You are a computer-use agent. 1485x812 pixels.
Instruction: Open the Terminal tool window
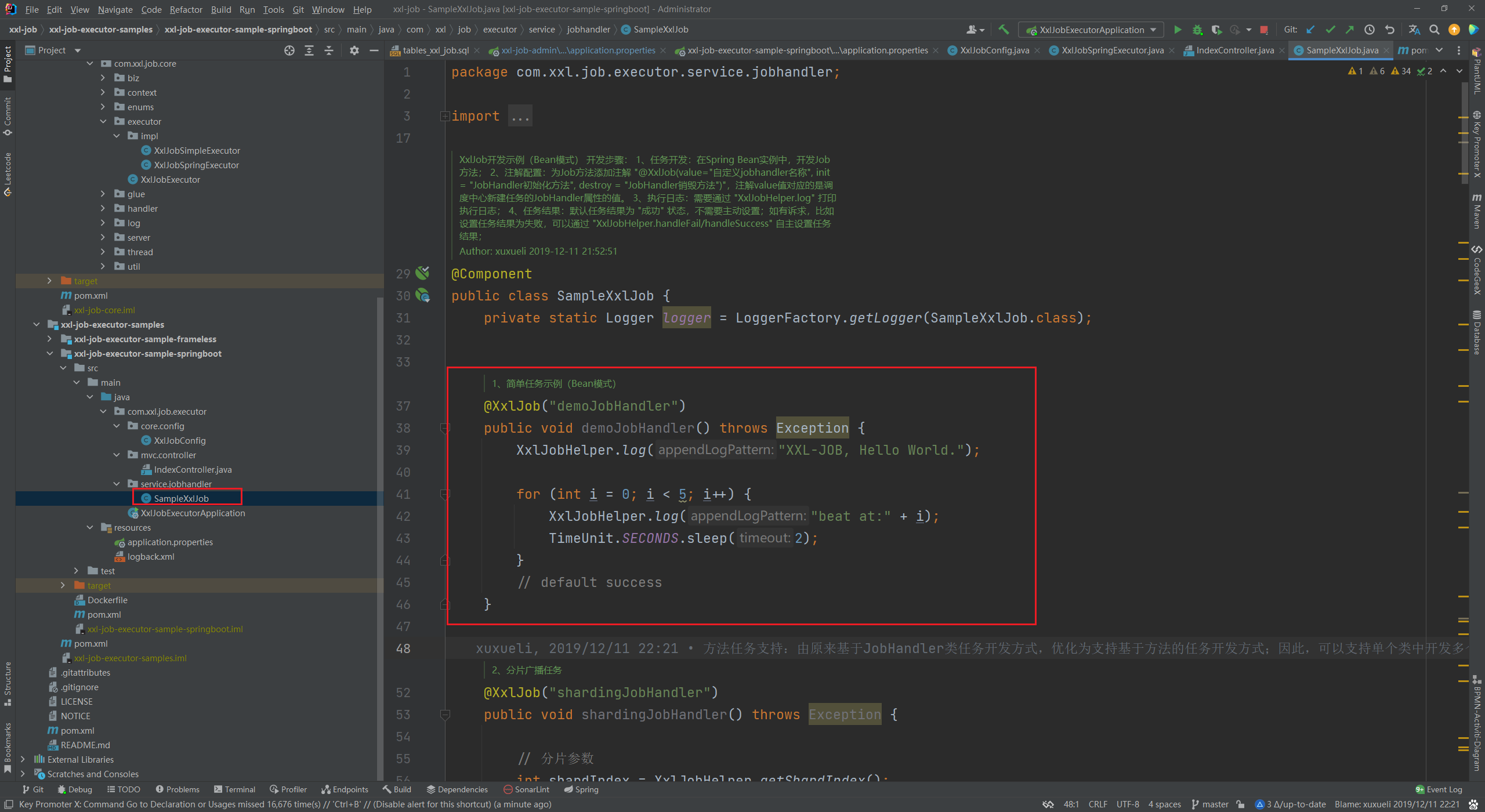tap(234, 789)
